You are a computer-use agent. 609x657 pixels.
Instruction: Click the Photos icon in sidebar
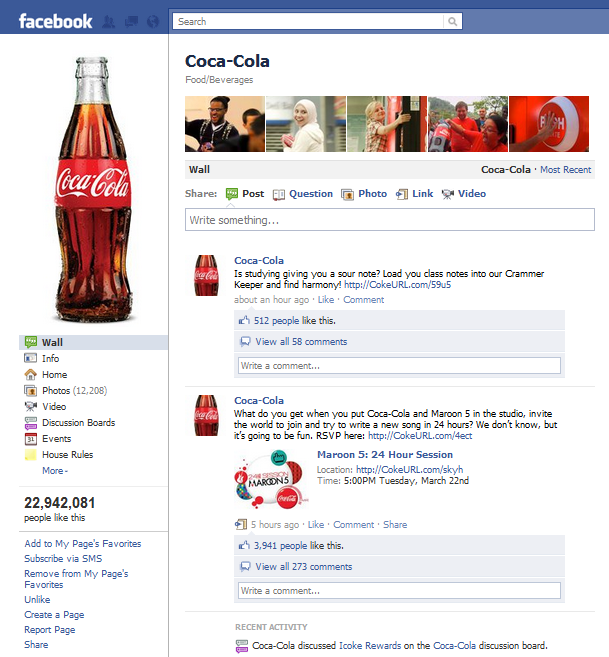coord(31,391)
